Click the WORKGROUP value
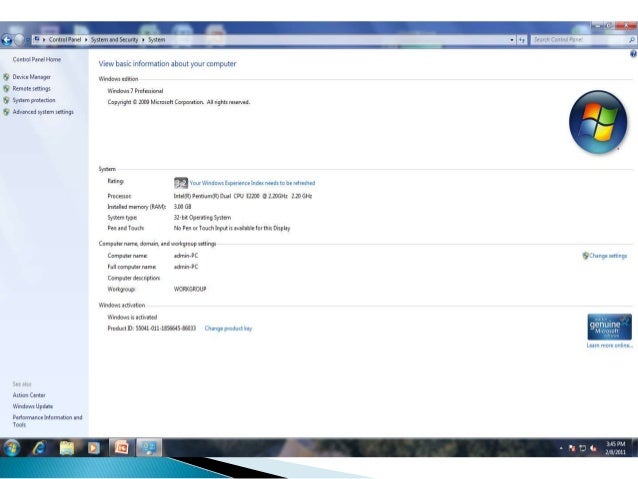 point(190,289)
